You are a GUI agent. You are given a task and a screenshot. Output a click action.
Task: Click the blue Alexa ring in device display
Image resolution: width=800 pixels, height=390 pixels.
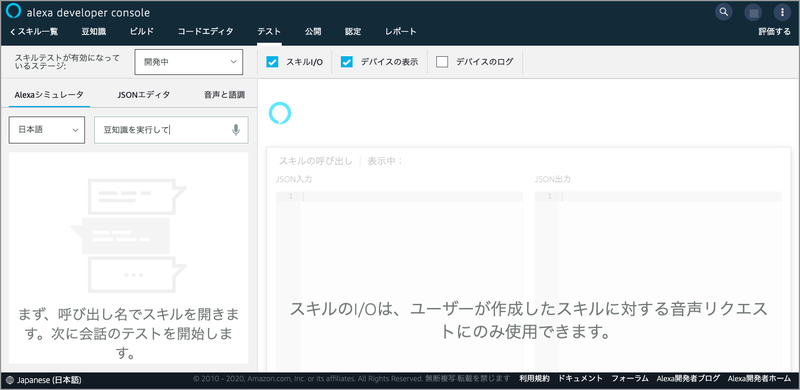point(280,113)
